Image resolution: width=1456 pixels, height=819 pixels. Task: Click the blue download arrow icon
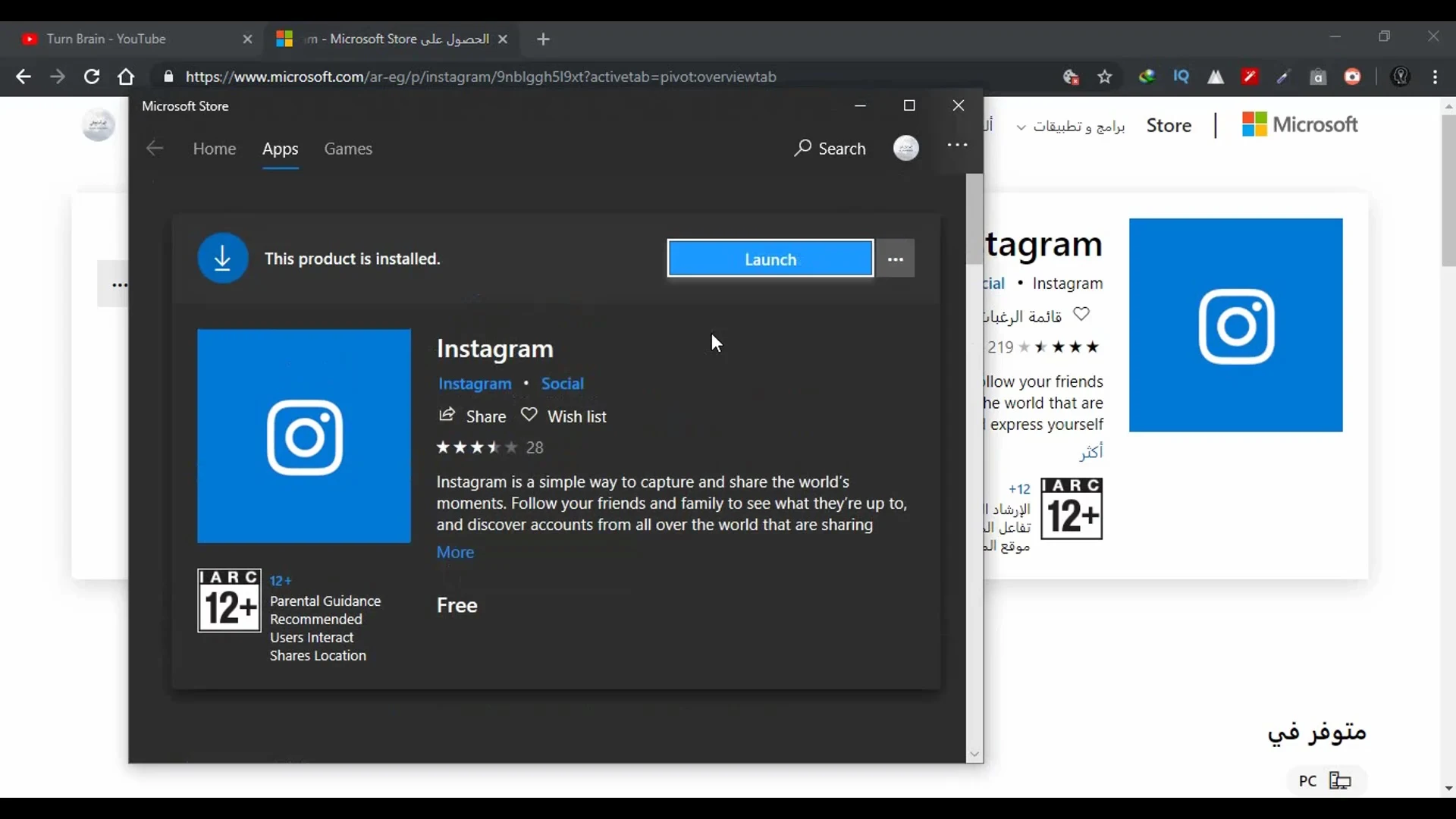pos(223,259)
